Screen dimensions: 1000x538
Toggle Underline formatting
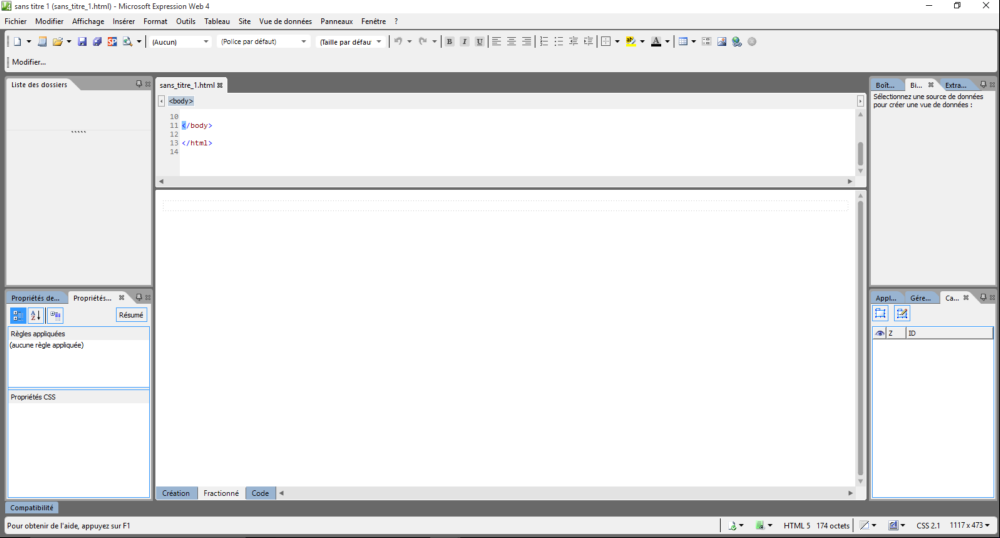479,42
